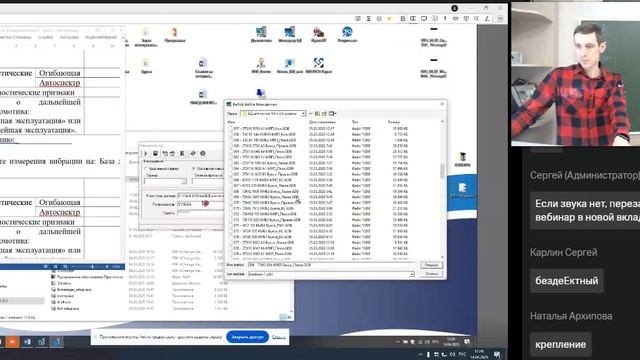Select the left radio button in small dialog
This screenshot has width=640, height=360.
point(146,168)
